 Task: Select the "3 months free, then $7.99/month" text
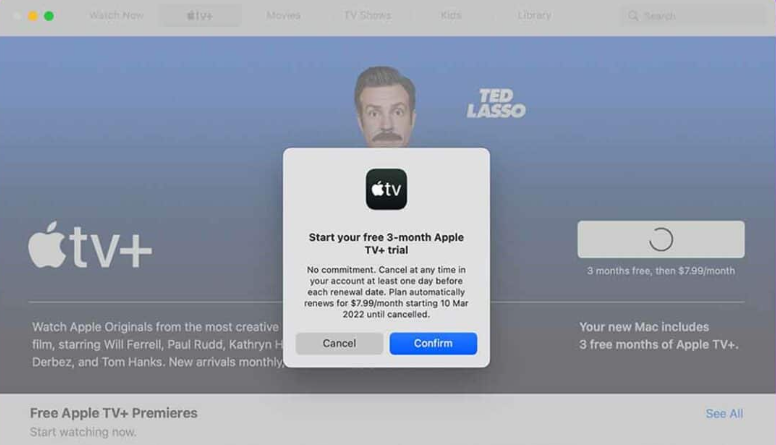(661, 271)
